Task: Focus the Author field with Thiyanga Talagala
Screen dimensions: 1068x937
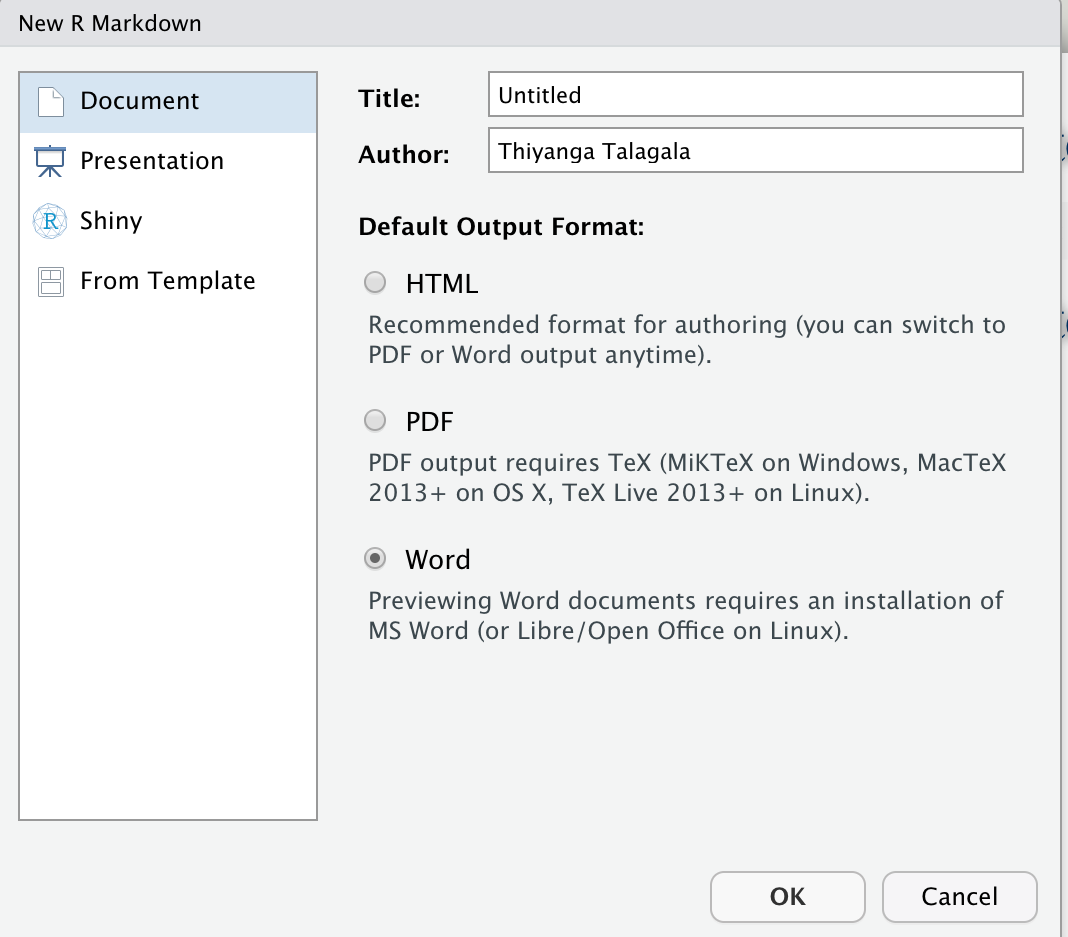Action: (755, 151)
